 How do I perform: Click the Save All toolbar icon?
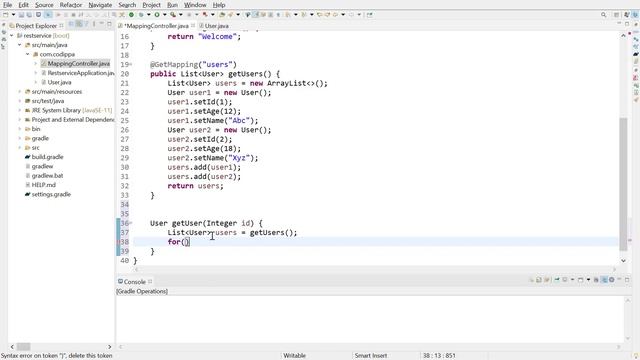(x=29, y=15)
